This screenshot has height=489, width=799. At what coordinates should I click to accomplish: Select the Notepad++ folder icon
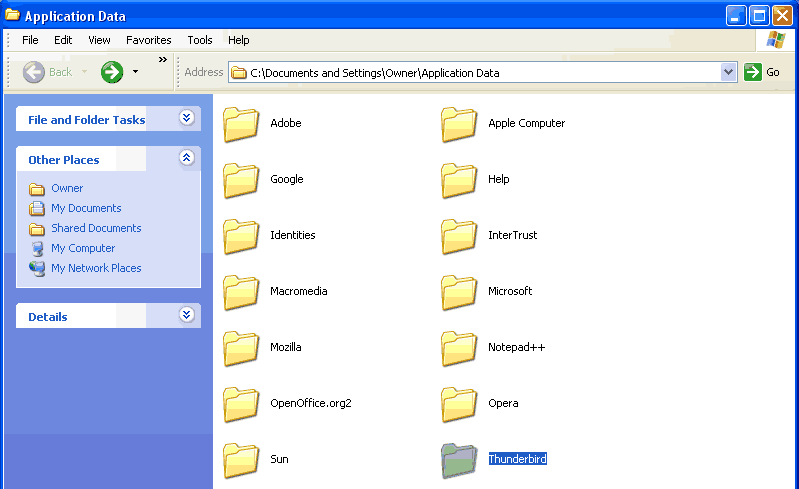click(x=459, y=348)
